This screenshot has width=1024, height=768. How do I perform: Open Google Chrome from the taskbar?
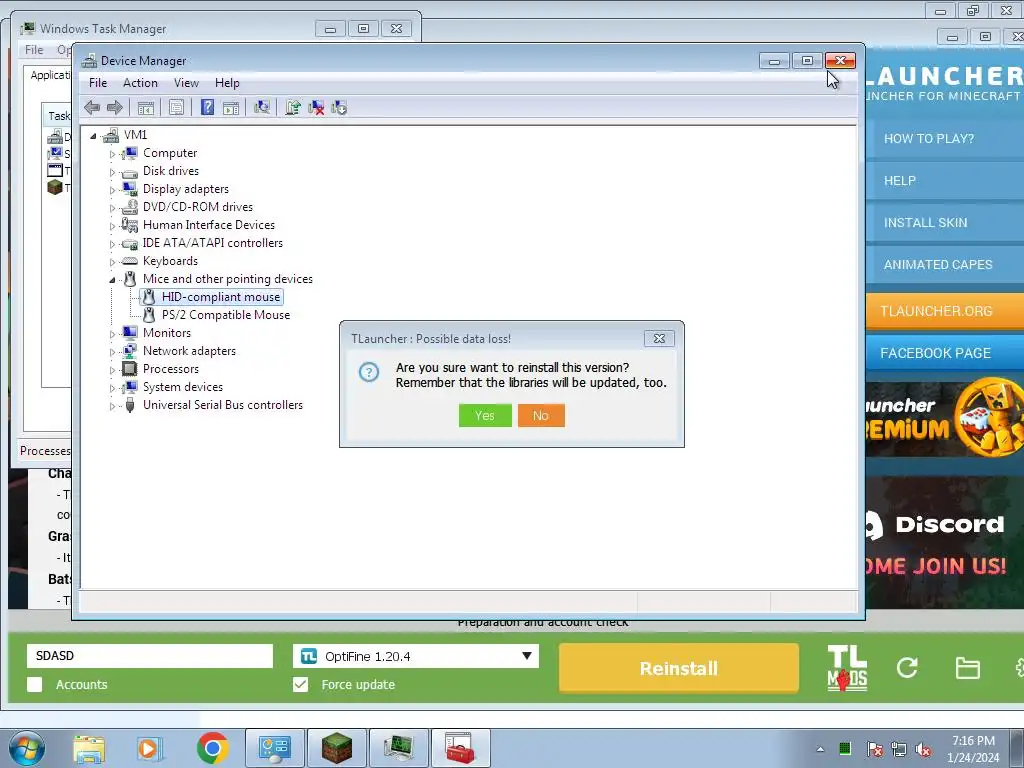click(x=212, y=748)
